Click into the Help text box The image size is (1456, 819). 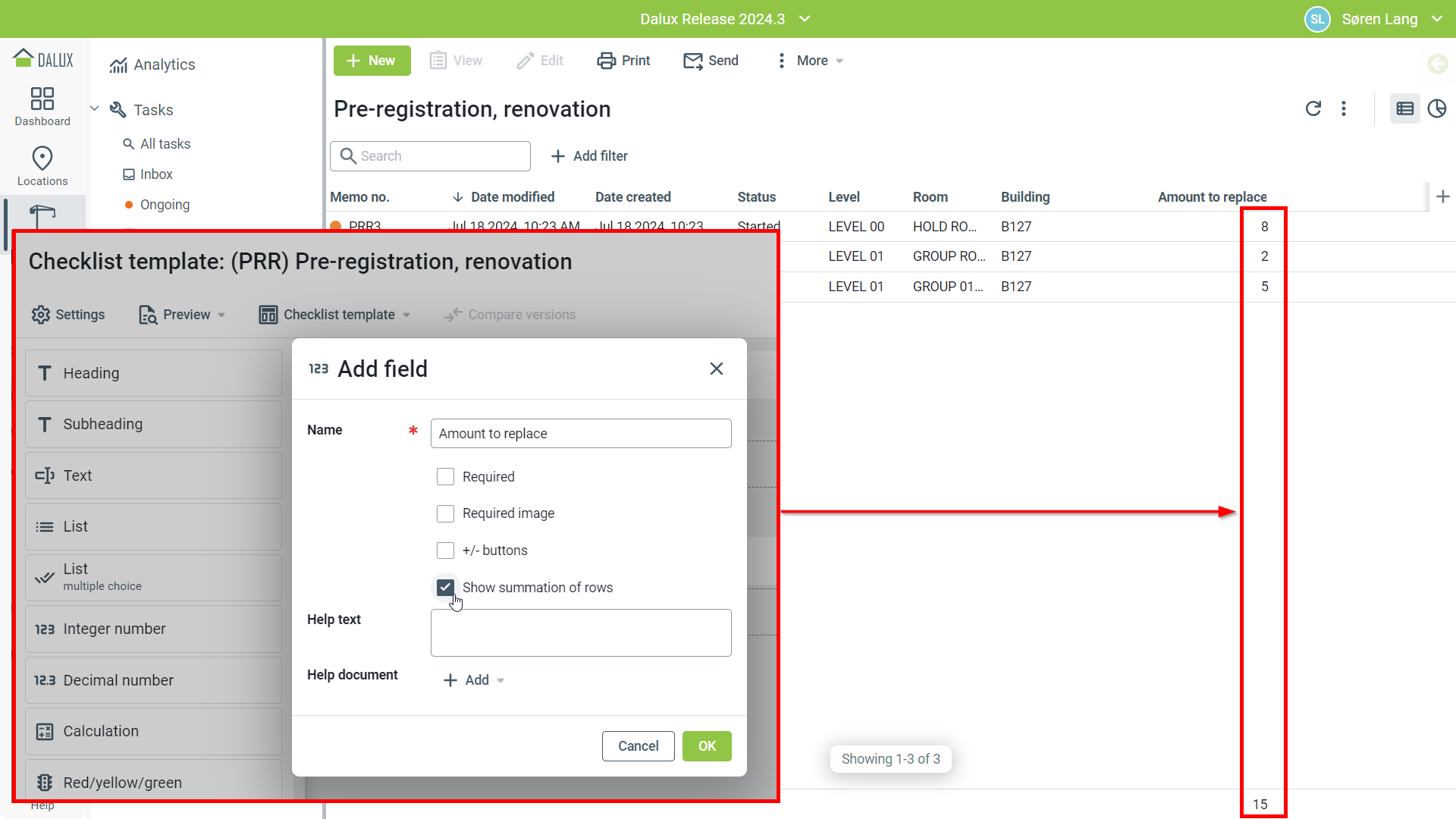(x=581, y=632)
